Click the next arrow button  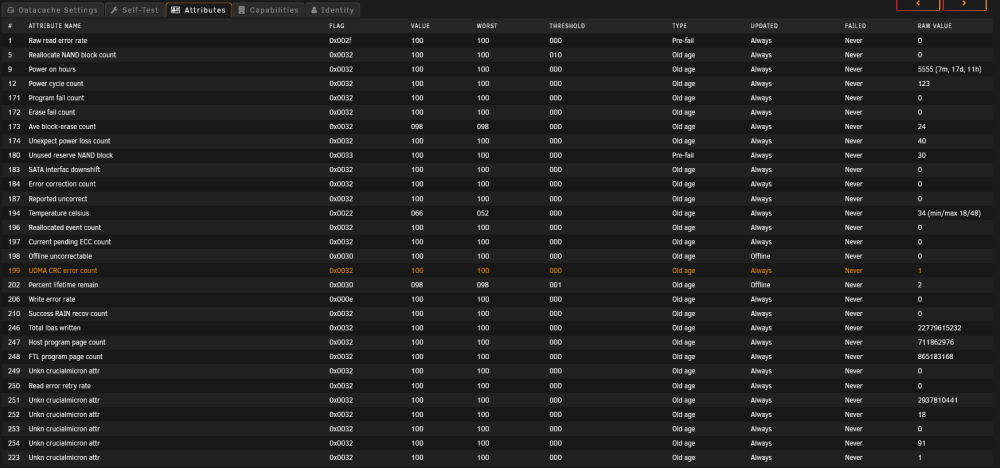tap(965, 4)
